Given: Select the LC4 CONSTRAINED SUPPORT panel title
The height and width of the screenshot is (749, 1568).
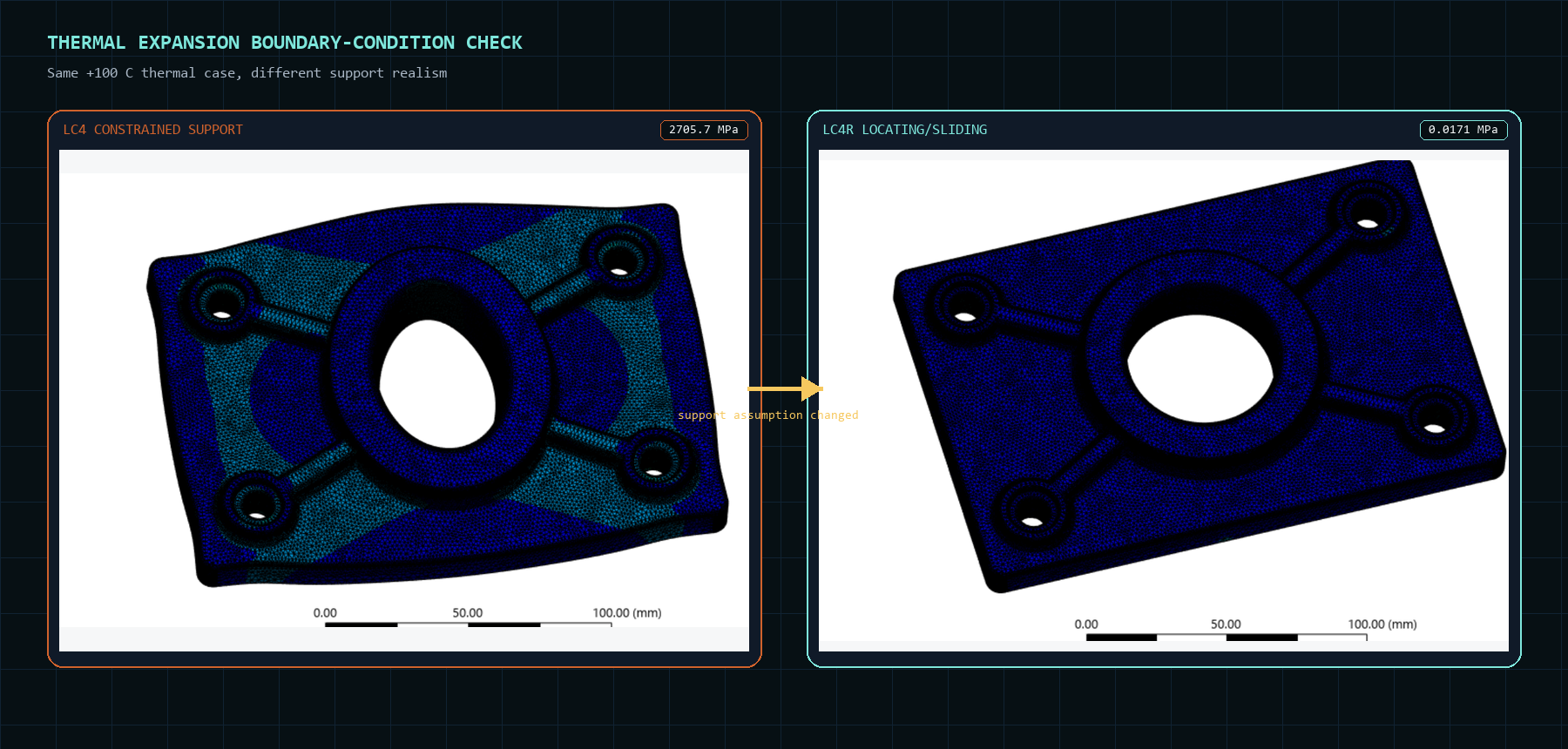Looking at the screenshot, I should click(x=152, y=130).
